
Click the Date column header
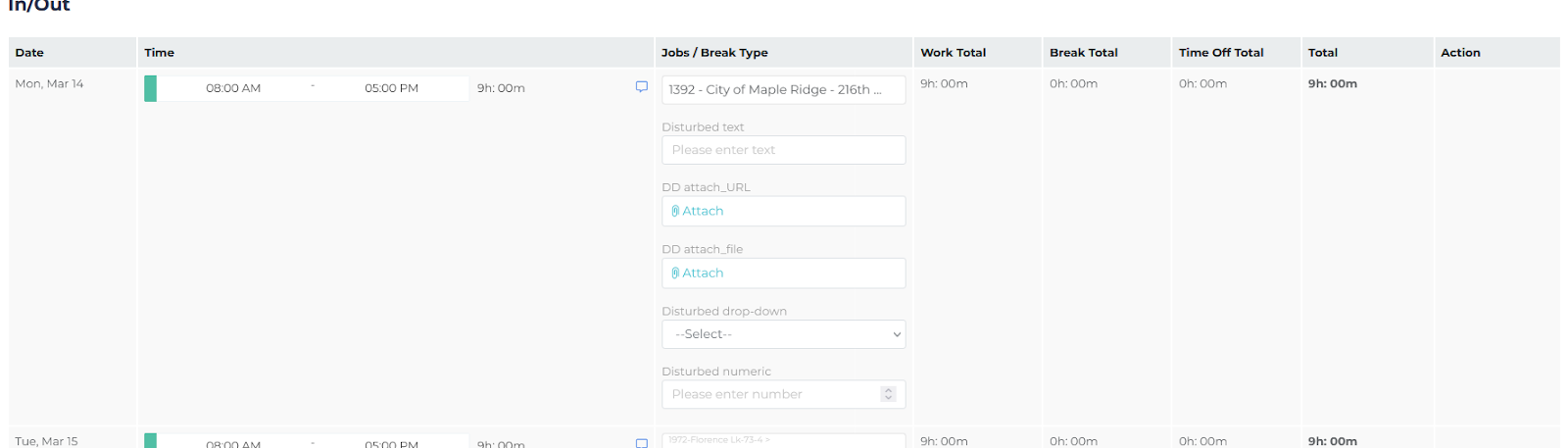pyautogui.click(x=29, y=53)
